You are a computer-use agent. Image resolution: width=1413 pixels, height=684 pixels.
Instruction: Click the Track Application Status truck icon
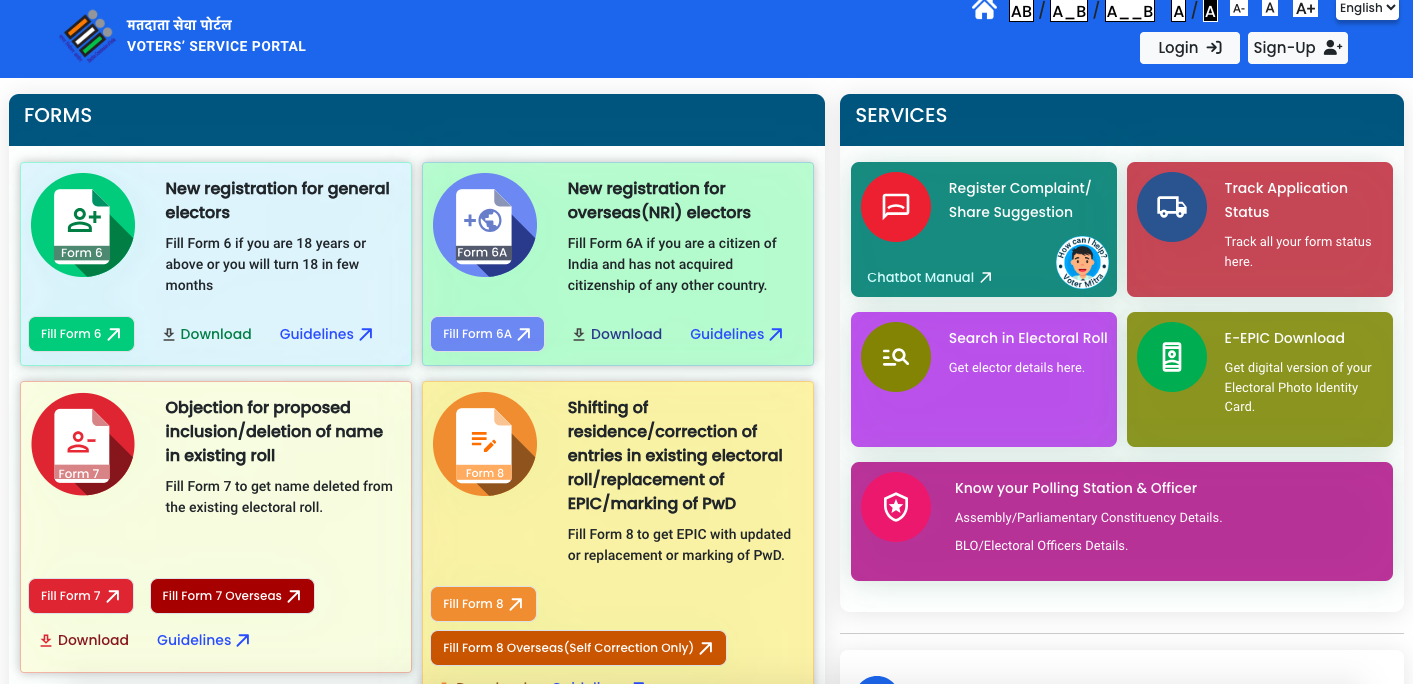click(1171, 207)
